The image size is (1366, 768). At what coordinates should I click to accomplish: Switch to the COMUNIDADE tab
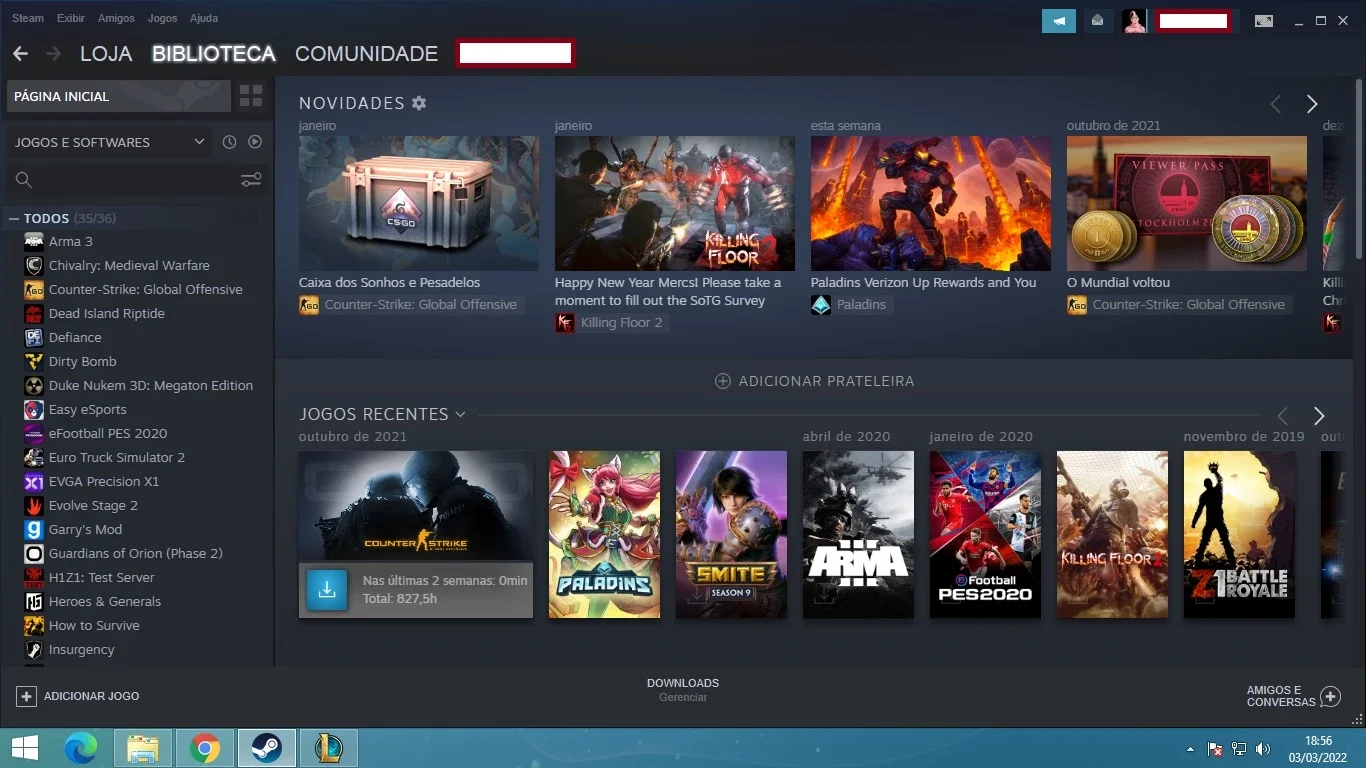point(366,54)
